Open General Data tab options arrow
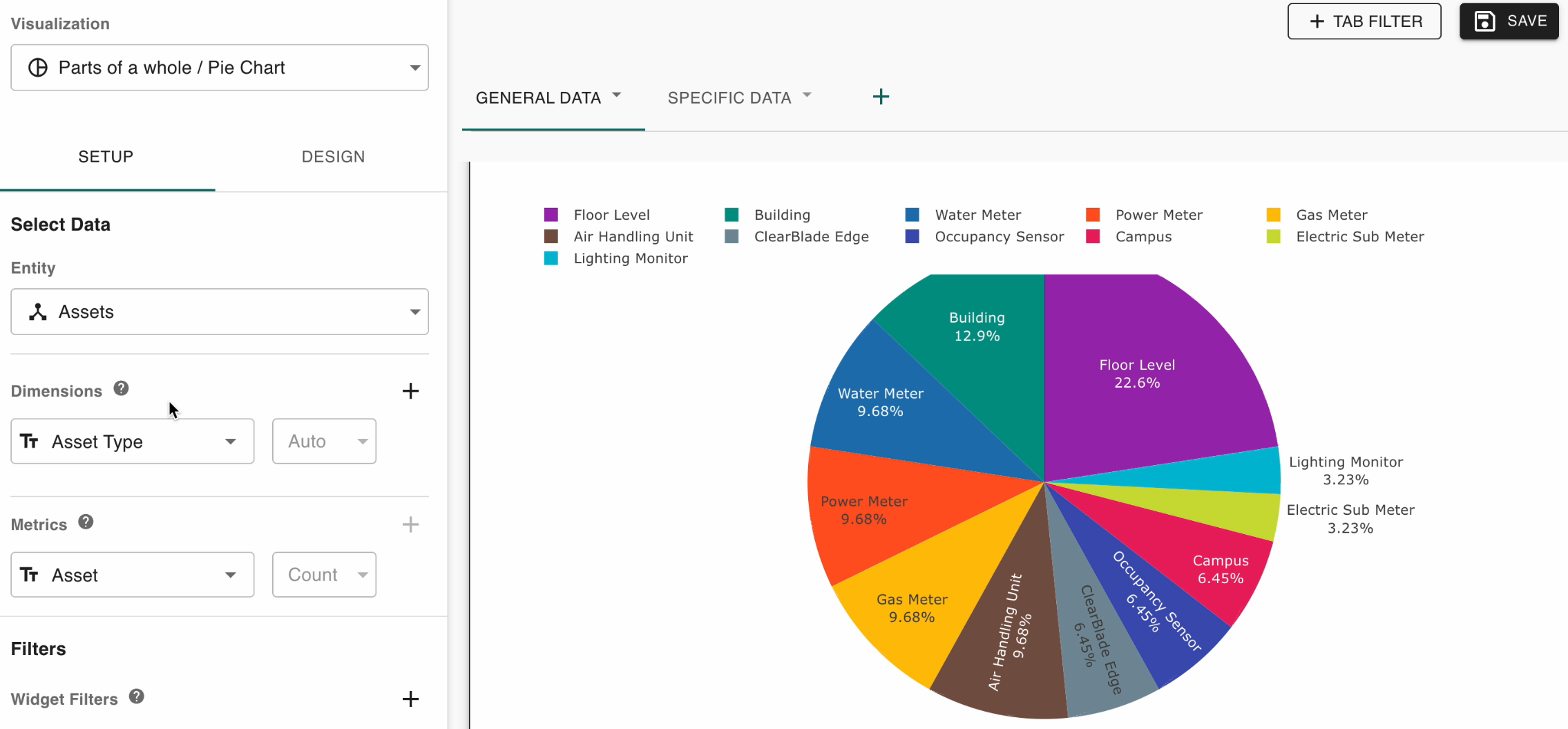The height and width of the screenshot is (729, 1568). tap(617, 95)
